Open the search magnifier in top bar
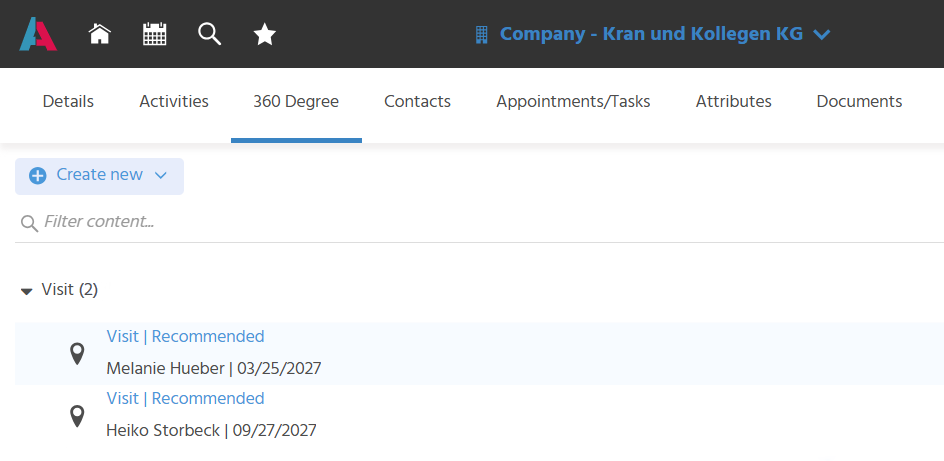Viewport: 944px width, 461px height. pos(210,34)
